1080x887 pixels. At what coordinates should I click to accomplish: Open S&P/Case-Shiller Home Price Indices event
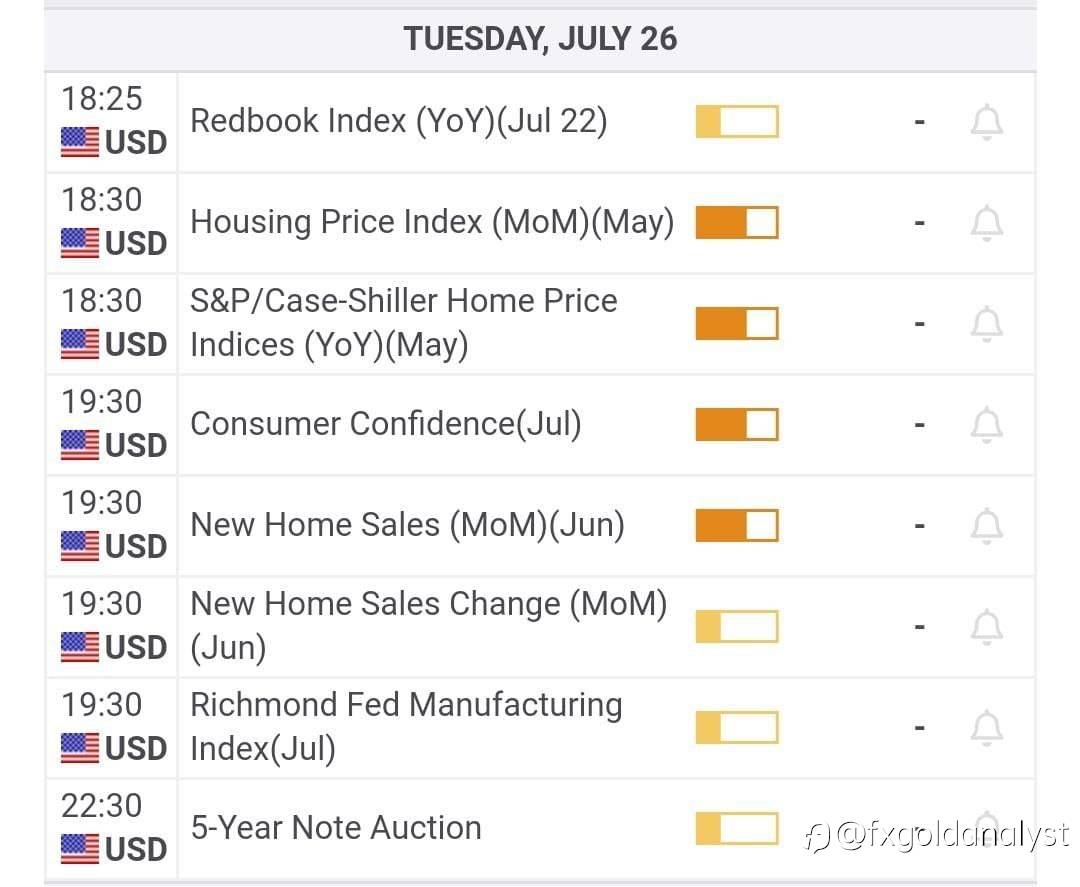tap(403, 323)
